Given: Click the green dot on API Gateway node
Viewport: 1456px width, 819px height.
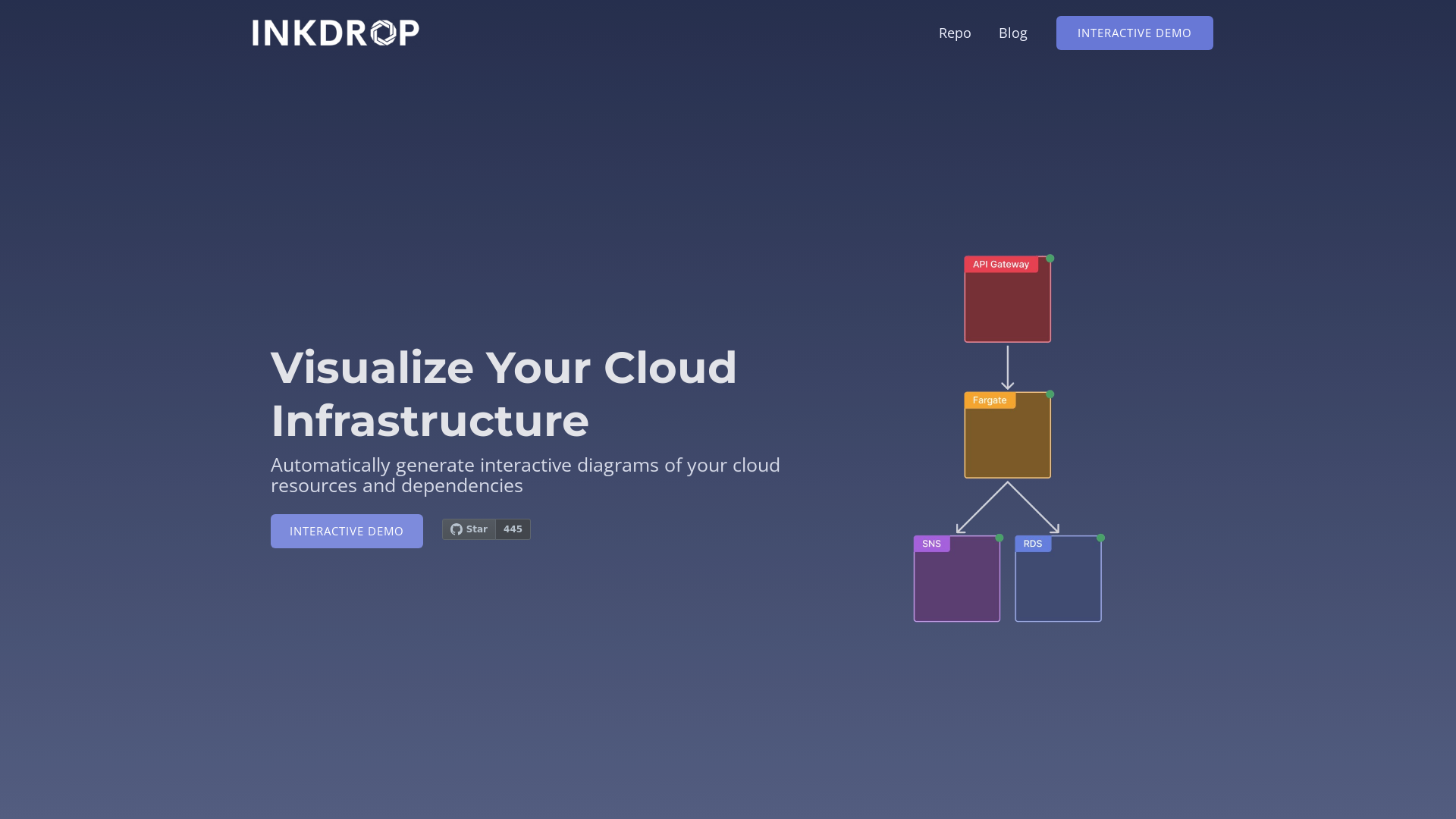Looking at the screenshot, I should coord(1050,259).
